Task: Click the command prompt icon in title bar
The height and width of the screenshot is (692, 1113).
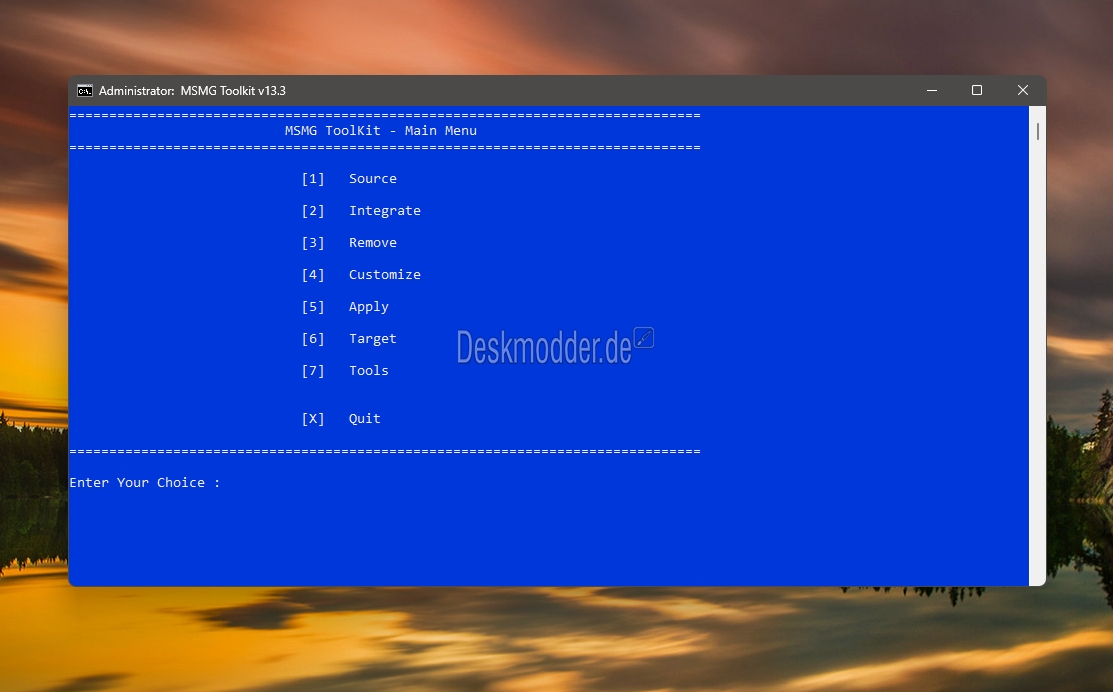Action: click(x=84, y=91)
